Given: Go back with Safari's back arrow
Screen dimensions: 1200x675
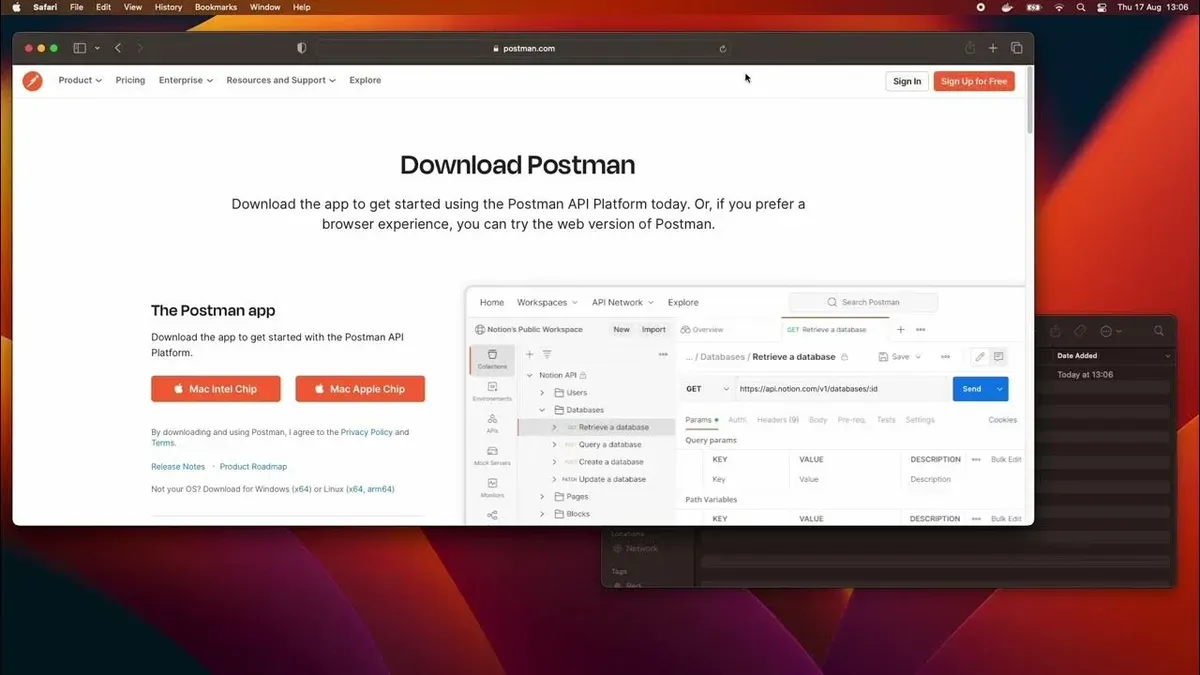Looking at the screenshot, I should click(118, 48).
